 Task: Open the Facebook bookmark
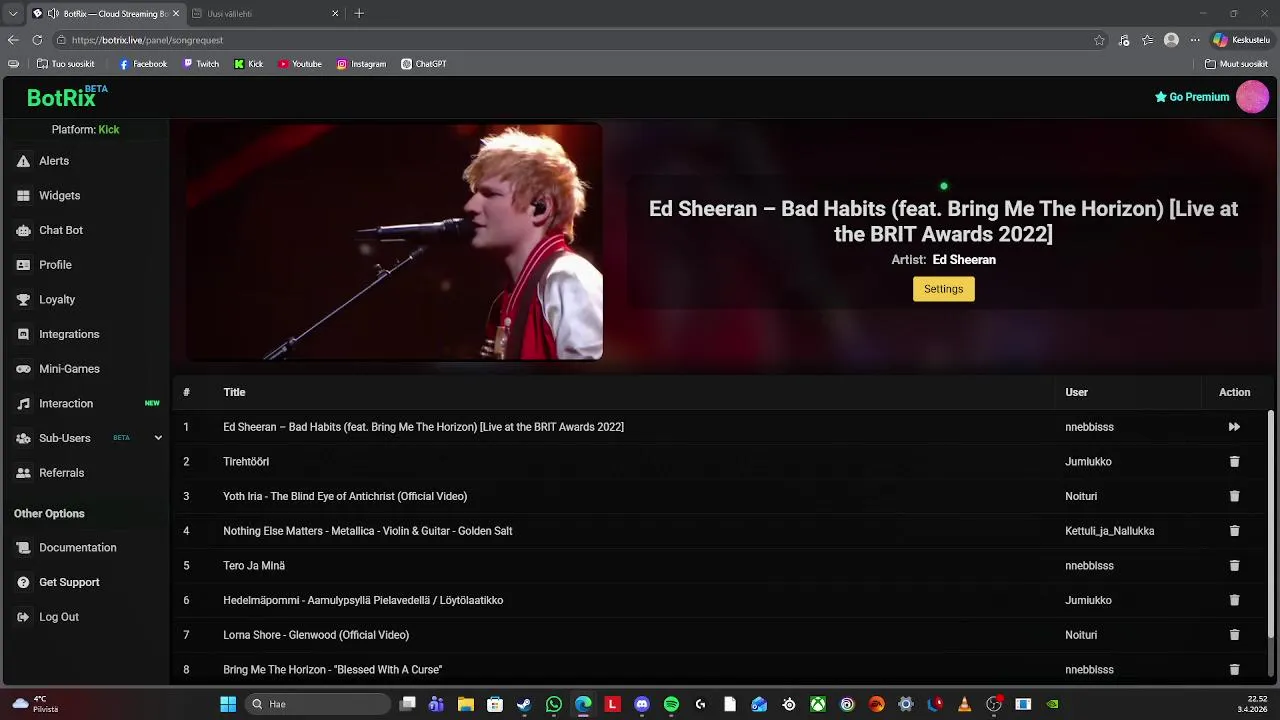pyautogui.click(x=143, y=64)
